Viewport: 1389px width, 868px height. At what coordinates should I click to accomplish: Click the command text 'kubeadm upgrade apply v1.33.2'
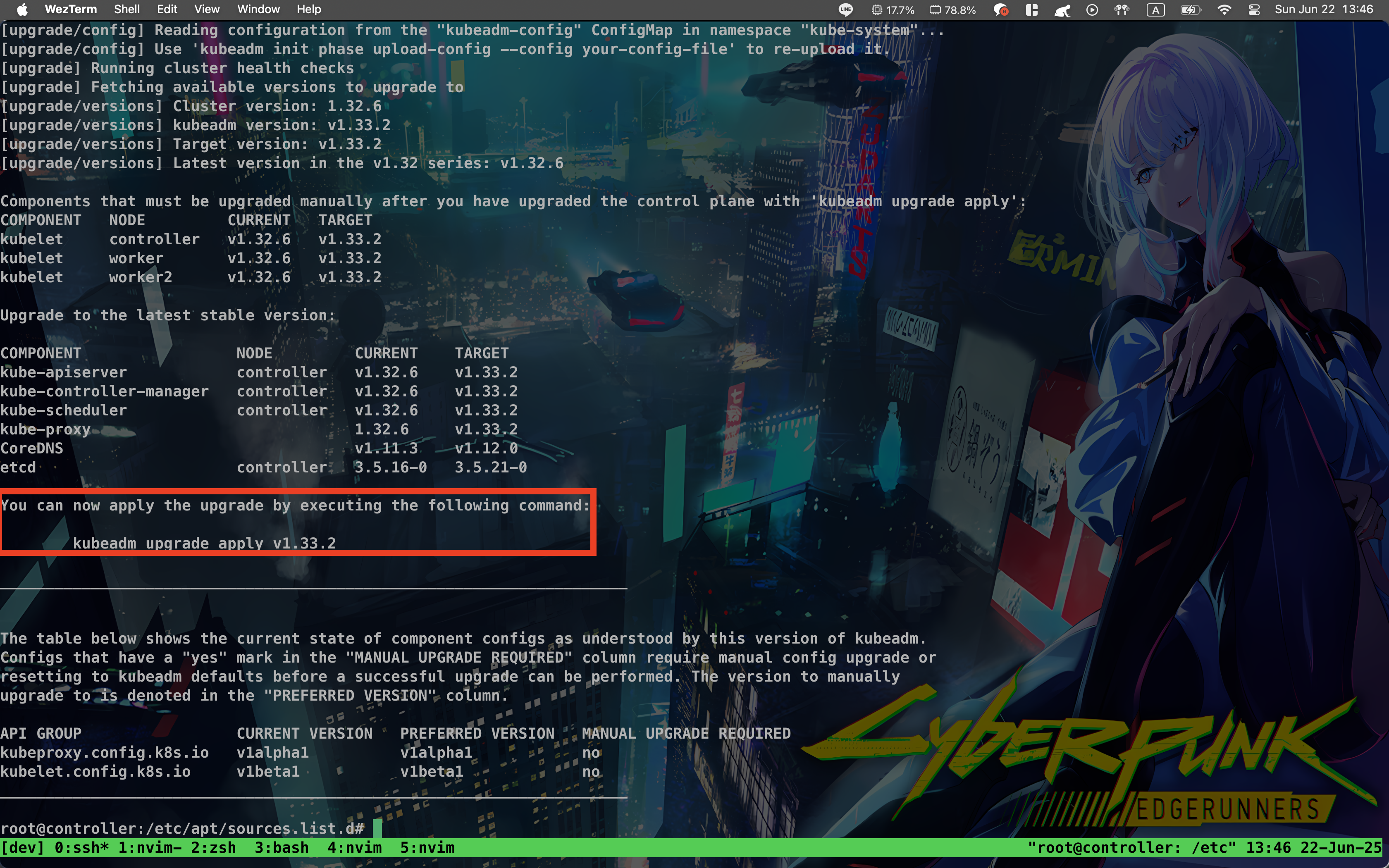click(204, 543)
